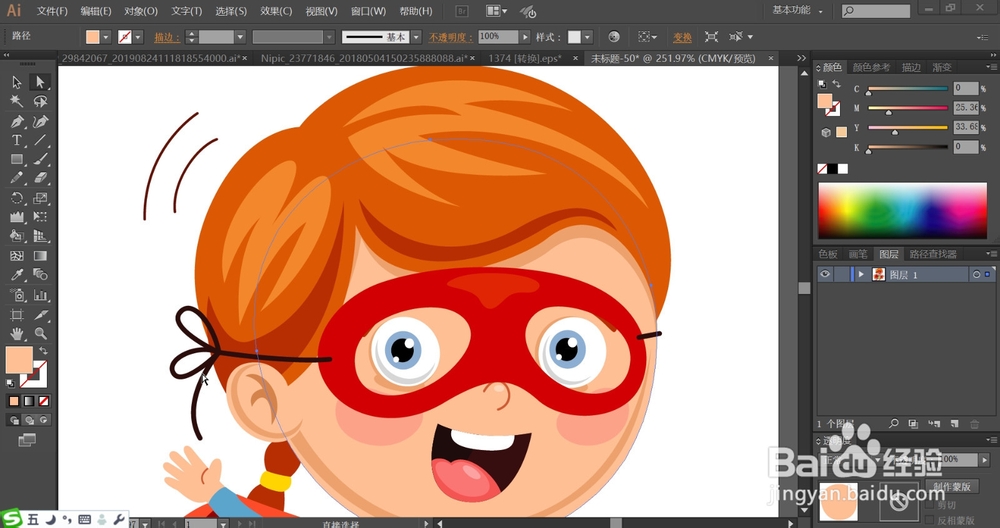Open fill color dropdown in control bar
This screenshot has height=528, width=1000.
click(x=106, y=37)
